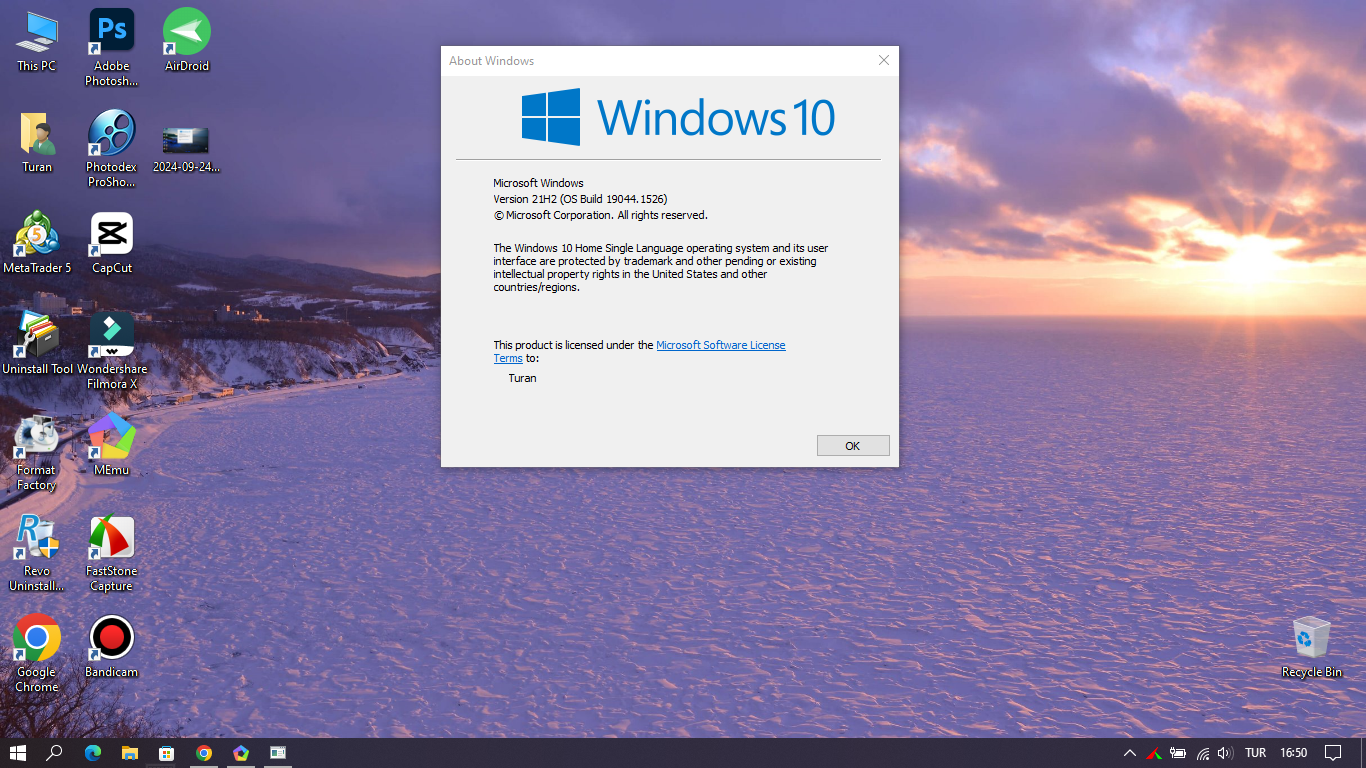This screenshot has height=768, width=1366.
Task: Select the Wondershare Filmora X icon
Action: coord(111,350)
